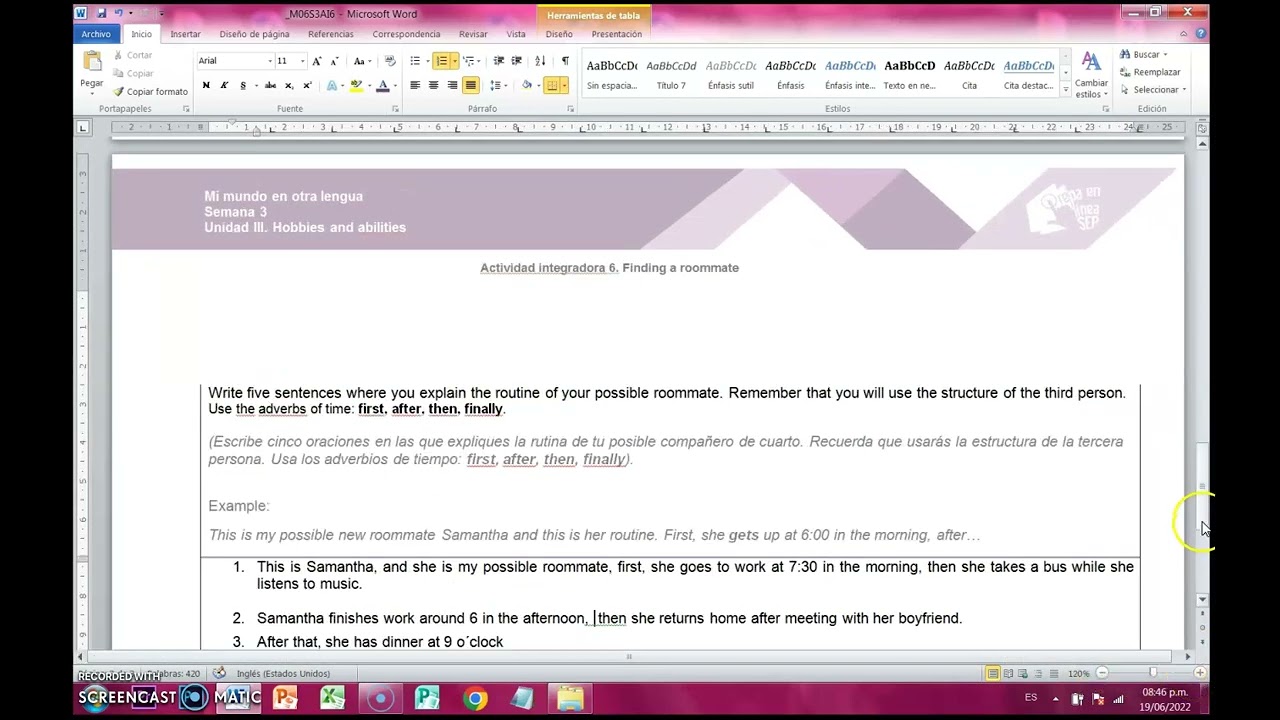The image size is (1280, 720).
Task: Open Excel from taskbar
Action: (x=333, y=698)
